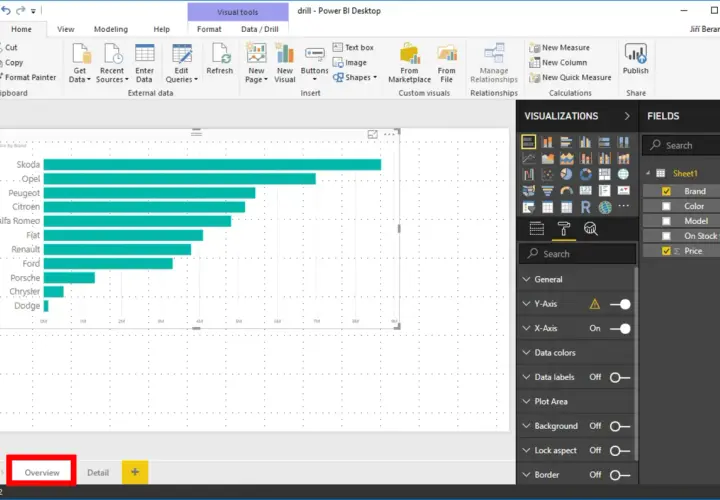Pick the Map globe visualization
The image size is (720, 500).
[x=624, y=174]
